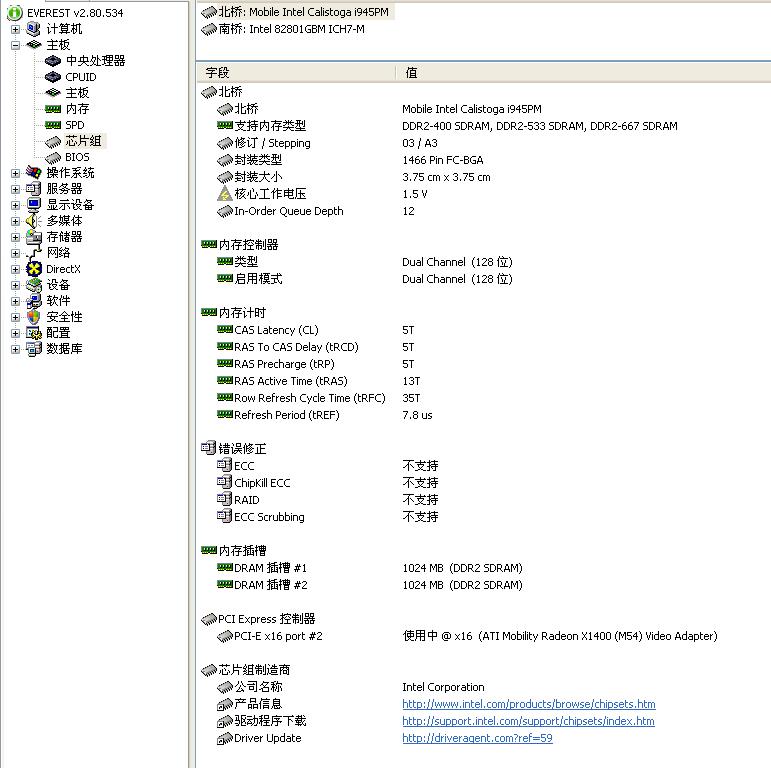771x768 pixels.
Task: Click the CPUID tree icon
Action: [53, 77]
